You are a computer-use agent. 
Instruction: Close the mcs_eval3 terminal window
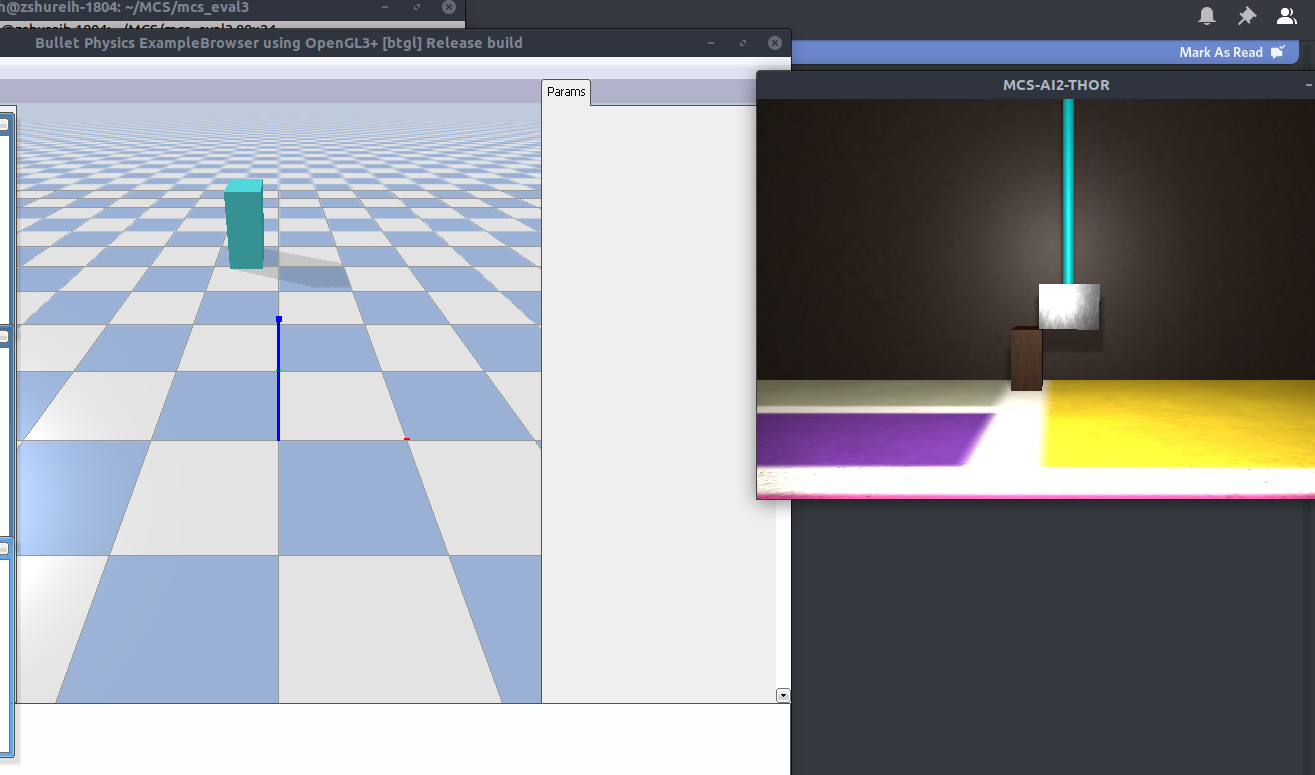click(x=448, y=7)
